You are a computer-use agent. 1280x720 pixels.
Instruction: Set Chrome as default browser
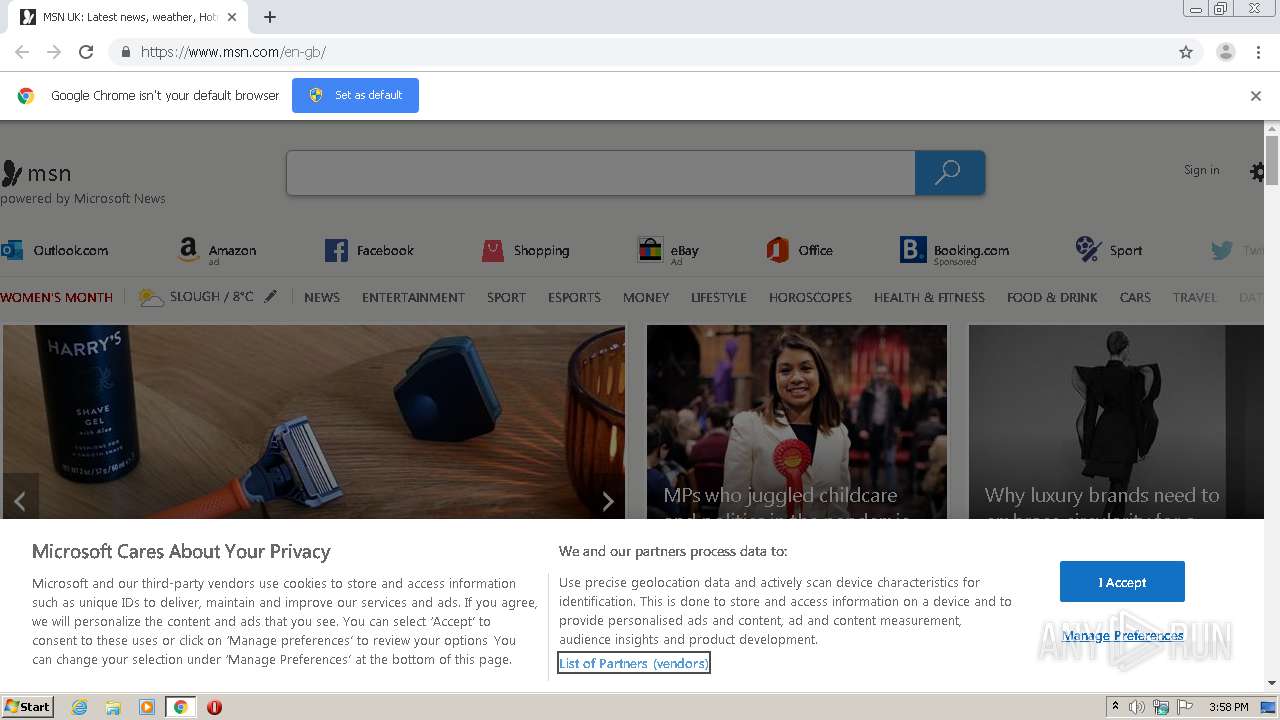(x=355, y=95)
